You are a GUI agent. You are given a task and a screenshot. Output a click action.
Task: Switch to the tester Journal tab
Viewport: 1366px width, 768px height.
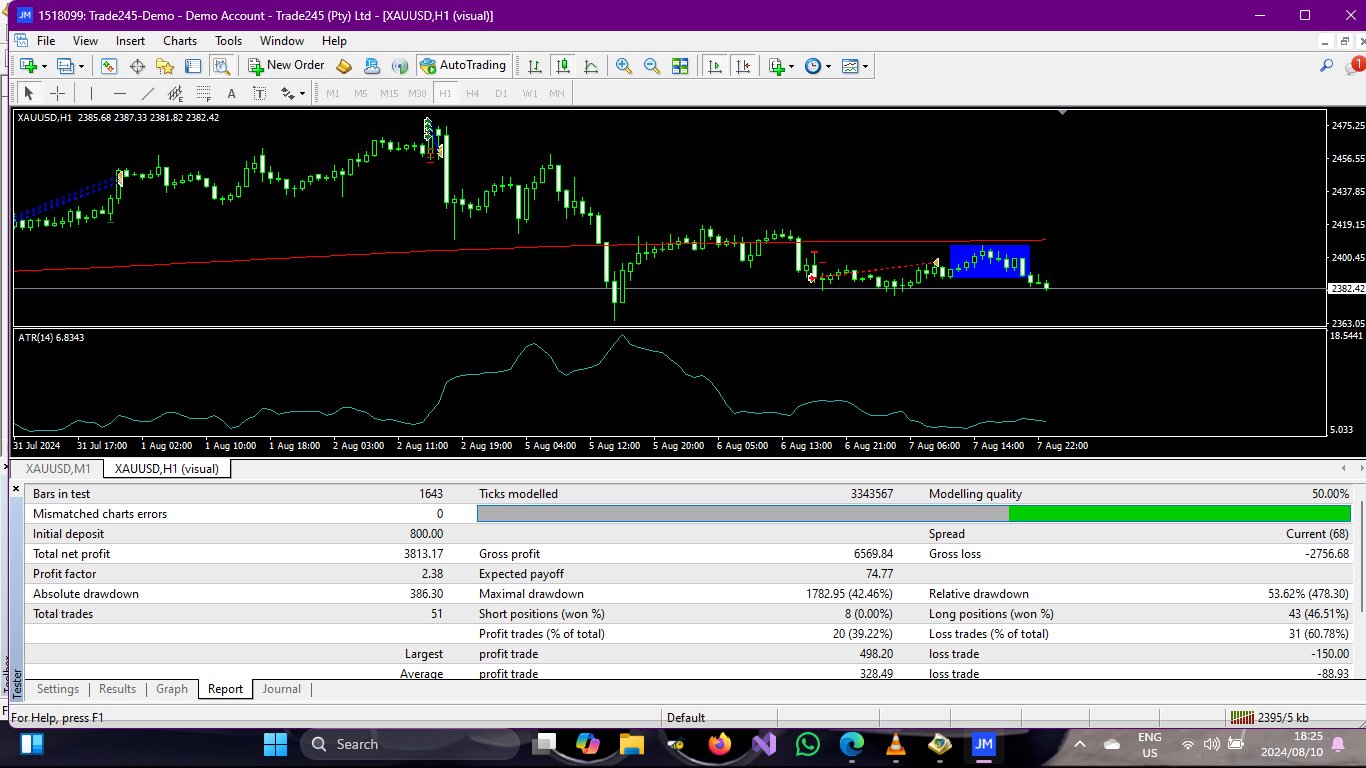(x=282, y=689)
